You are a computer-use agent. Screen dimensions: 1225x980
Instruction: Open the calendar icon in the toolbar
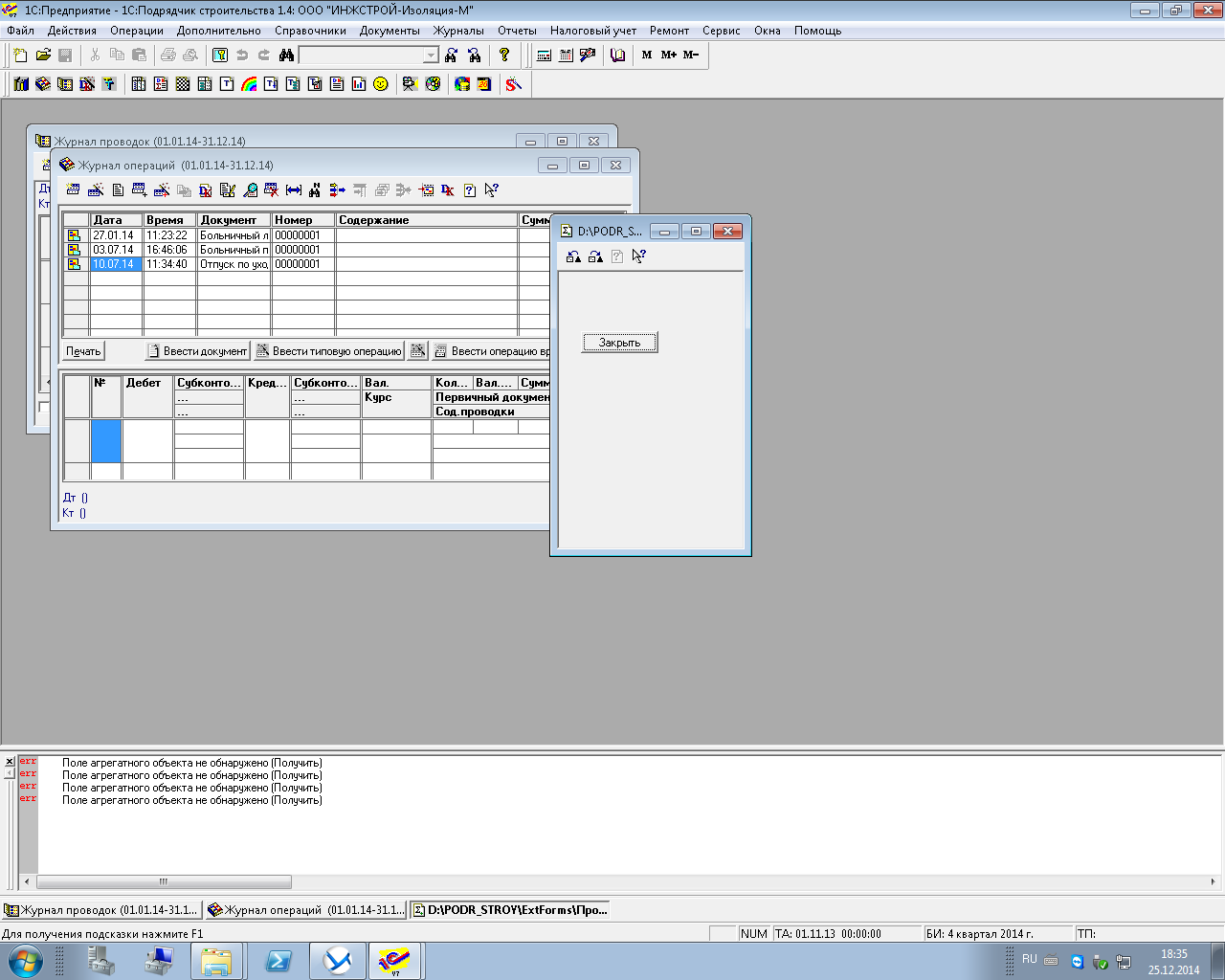pos(566,56)
